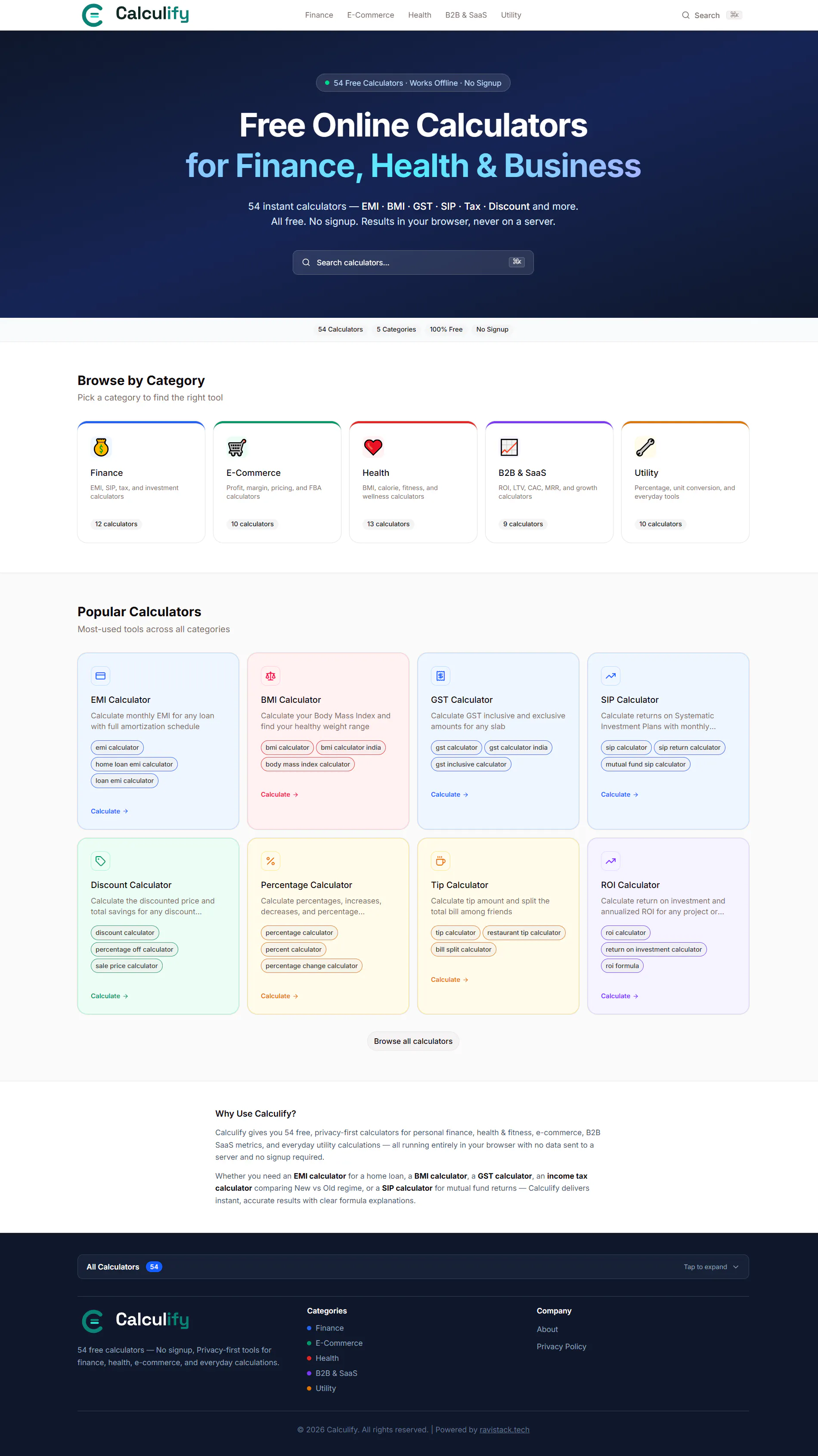Open the Health menu in top navigation
The image size is (818, 1456).
420,15
